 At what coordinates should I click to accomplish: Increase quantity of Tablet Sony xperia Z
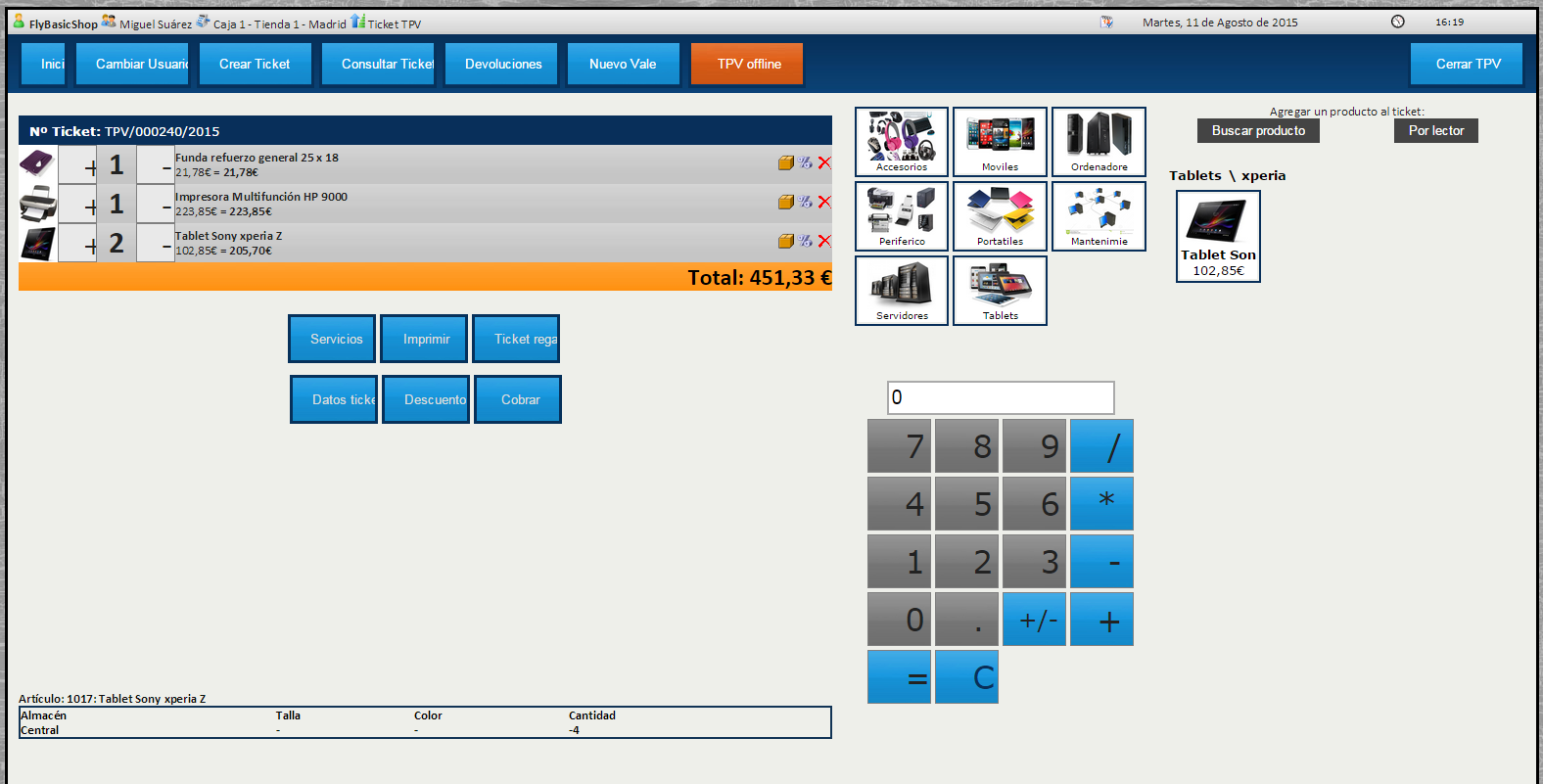(x=77, y=244)
